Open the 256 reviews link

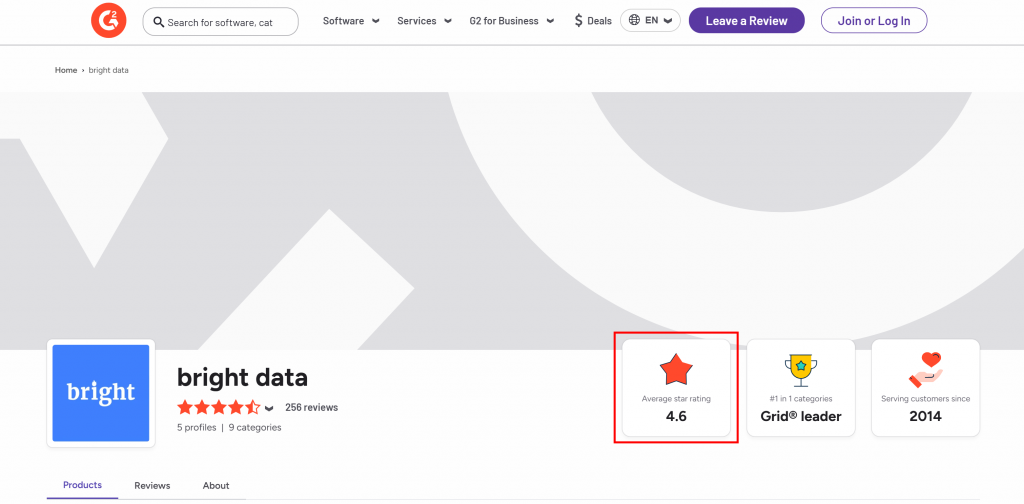(x=311, y=408)
